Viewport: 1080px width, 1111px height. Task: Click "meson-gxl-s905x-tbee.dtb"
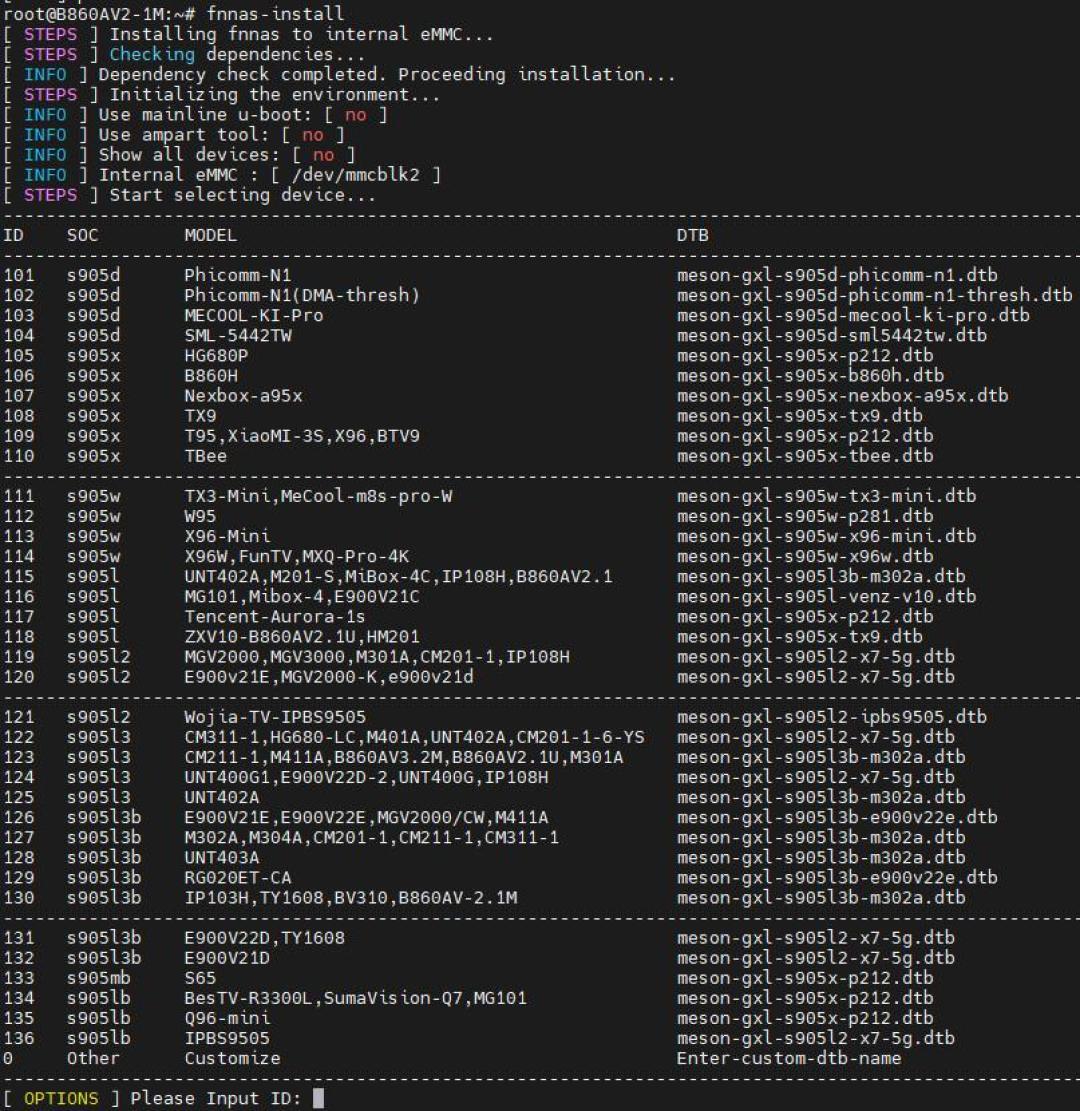click(804, 456)
